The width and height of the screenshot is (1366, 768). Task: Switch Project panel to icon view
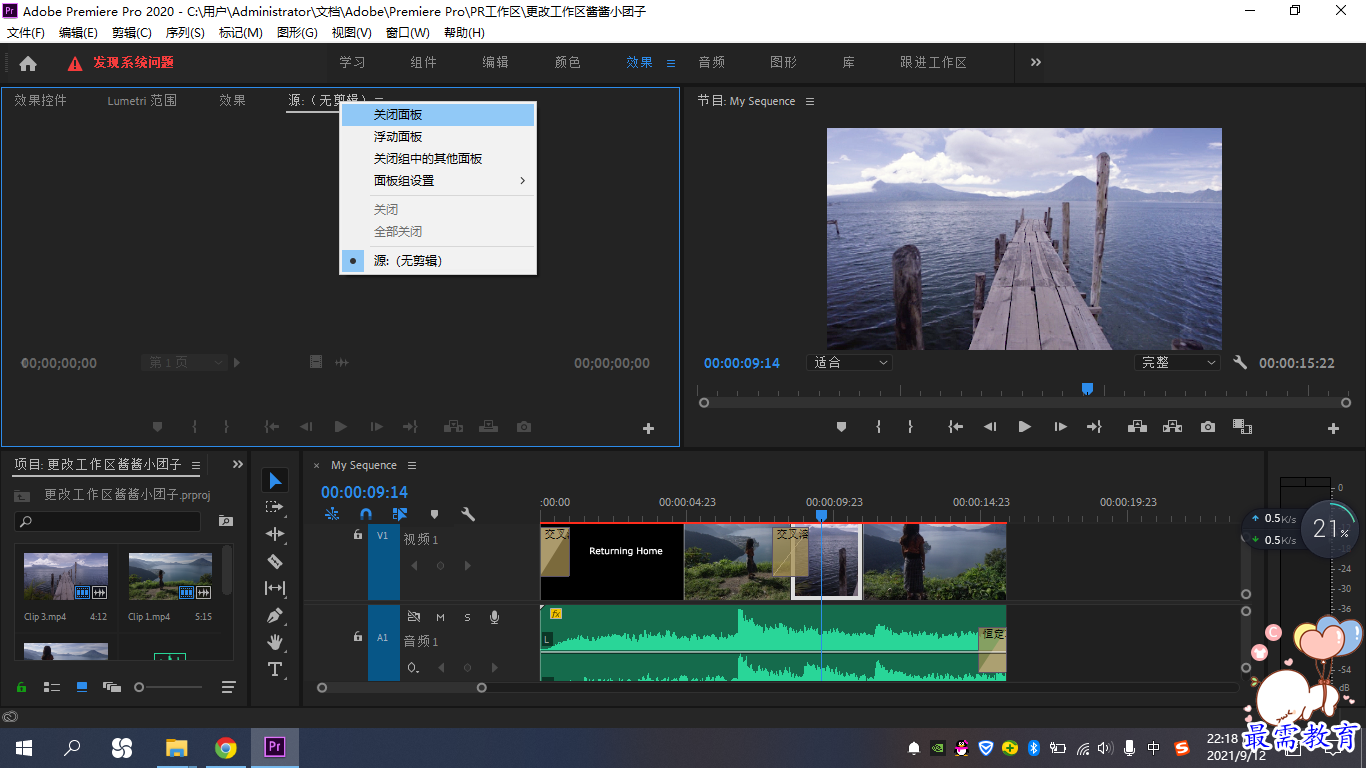point(82,687)
